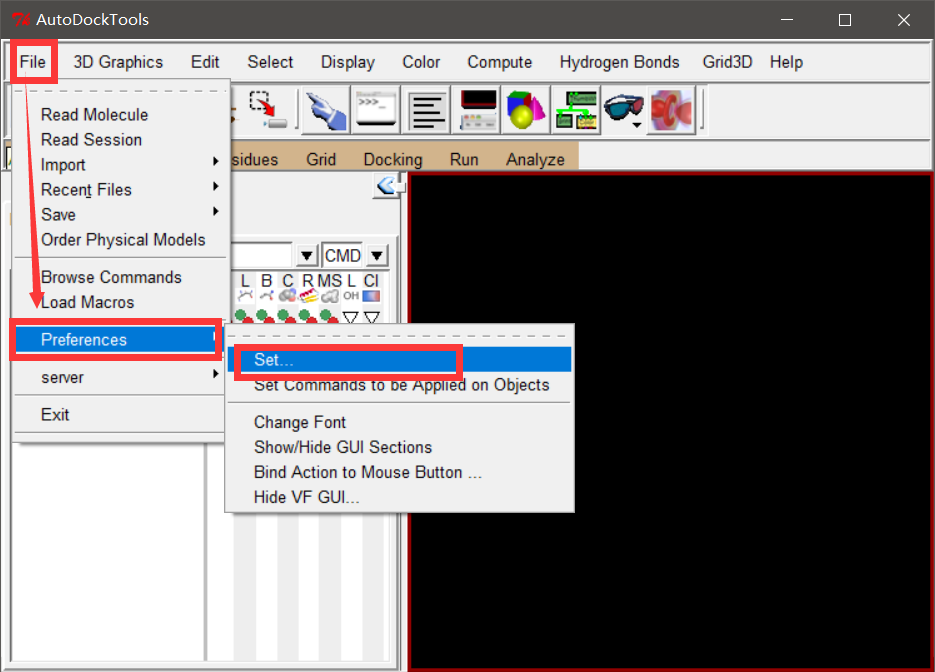The height and width of the screenshot is (672, 935).
Task: Open the Hydrogen Bonds menu
Action: (x=619, y=62)
